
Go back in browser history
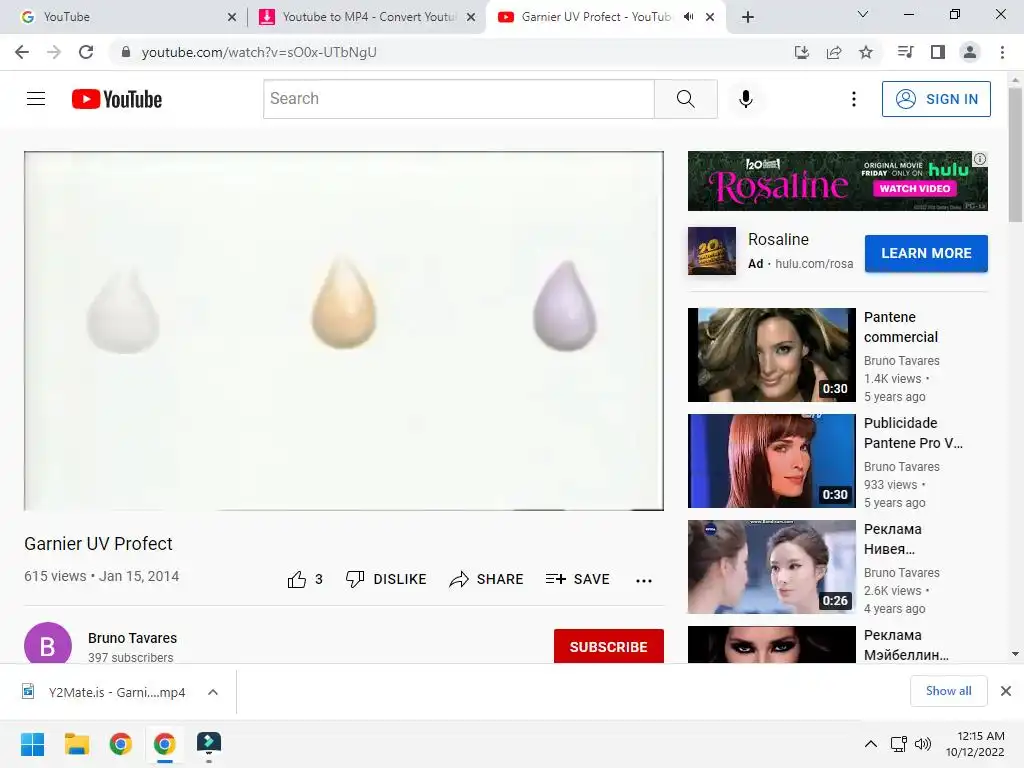pyautogui.click(x=22, y=52)
